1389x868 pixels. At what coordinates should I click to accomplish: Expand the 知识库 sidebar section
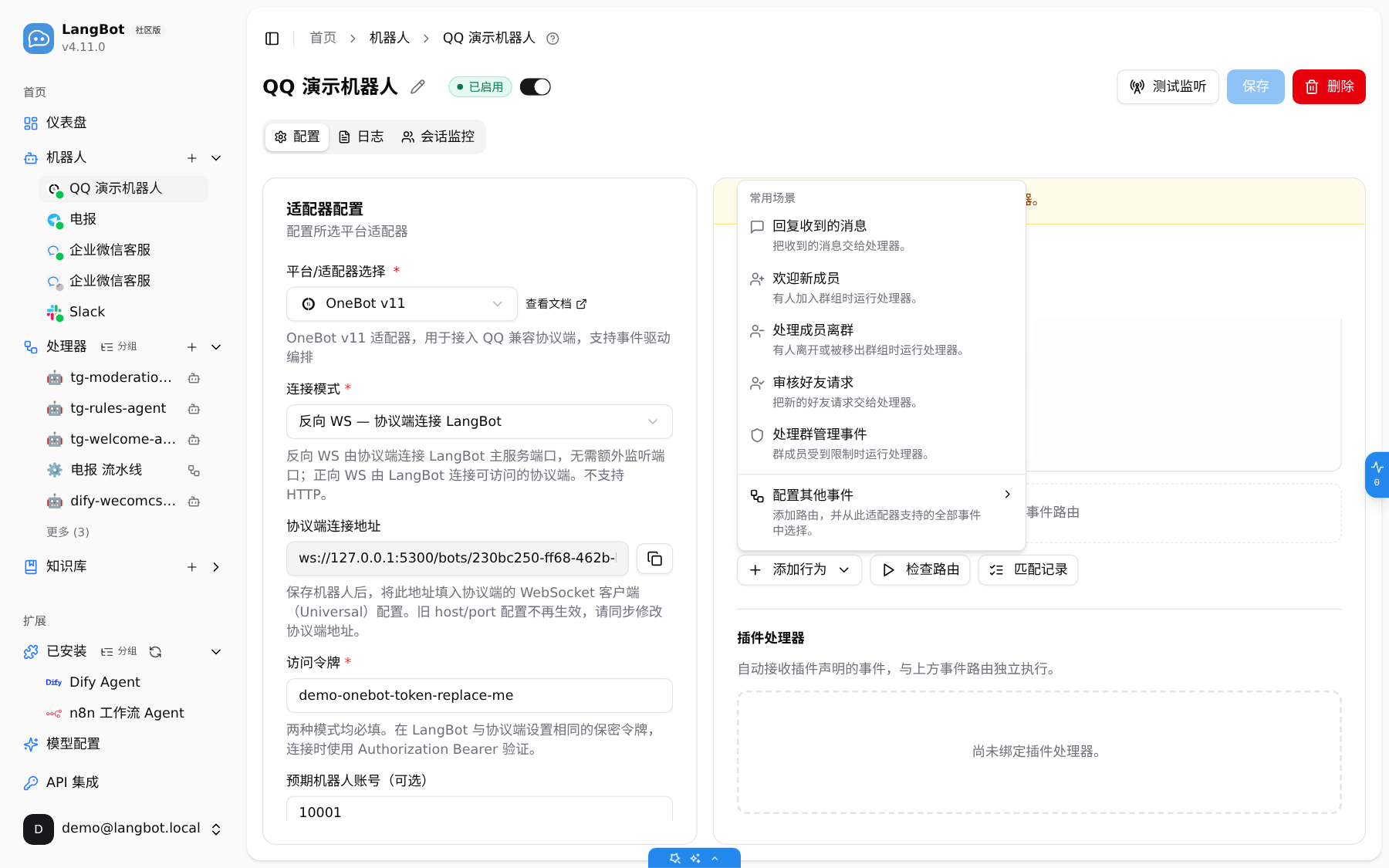click(216, 567)
